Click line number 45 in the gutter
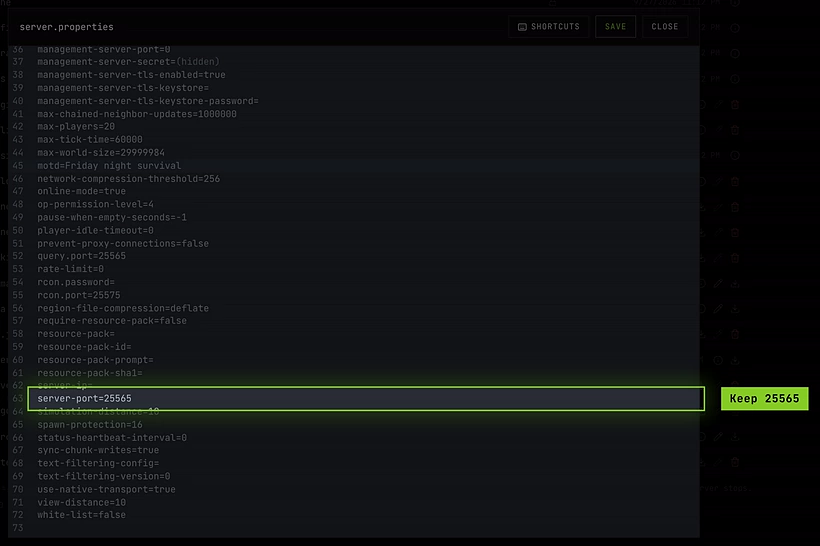 coord(18,166)
